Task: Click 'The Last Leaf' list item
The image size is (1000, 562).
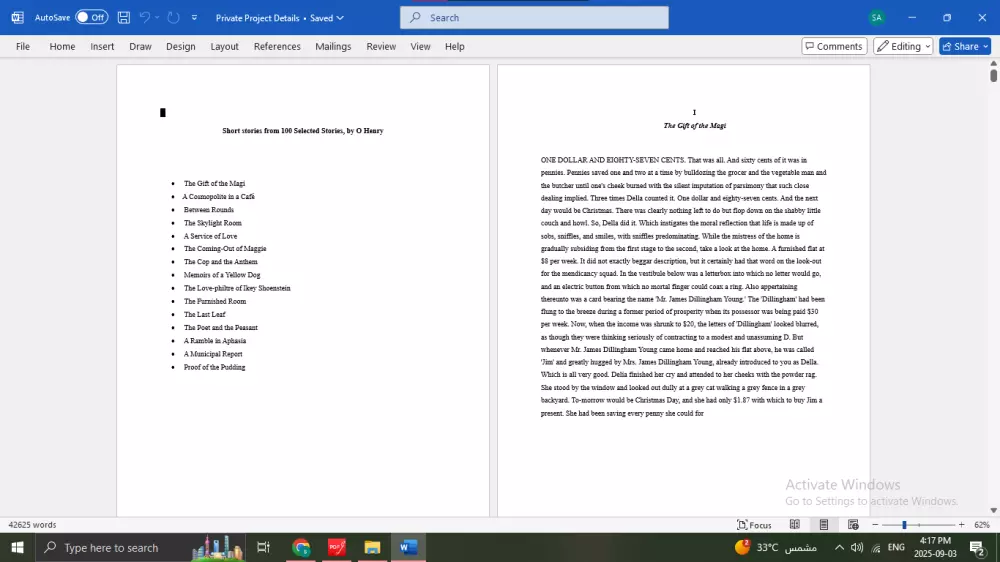Action: (205, 314)
